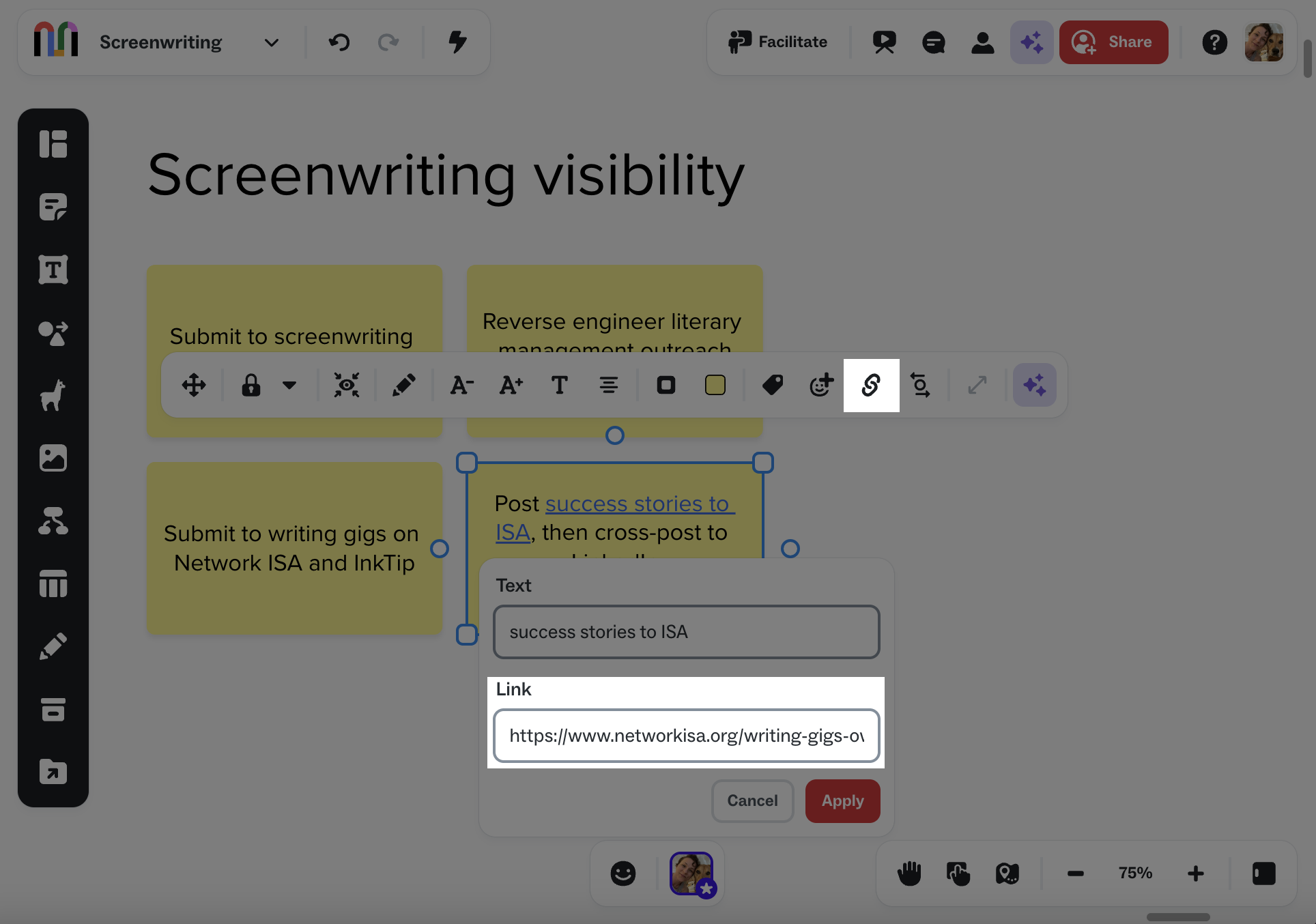Open the help menu
Image resolution: width=1316 pixels, height=924 pixels.
pyautogui.click(x=1215, y=42)
